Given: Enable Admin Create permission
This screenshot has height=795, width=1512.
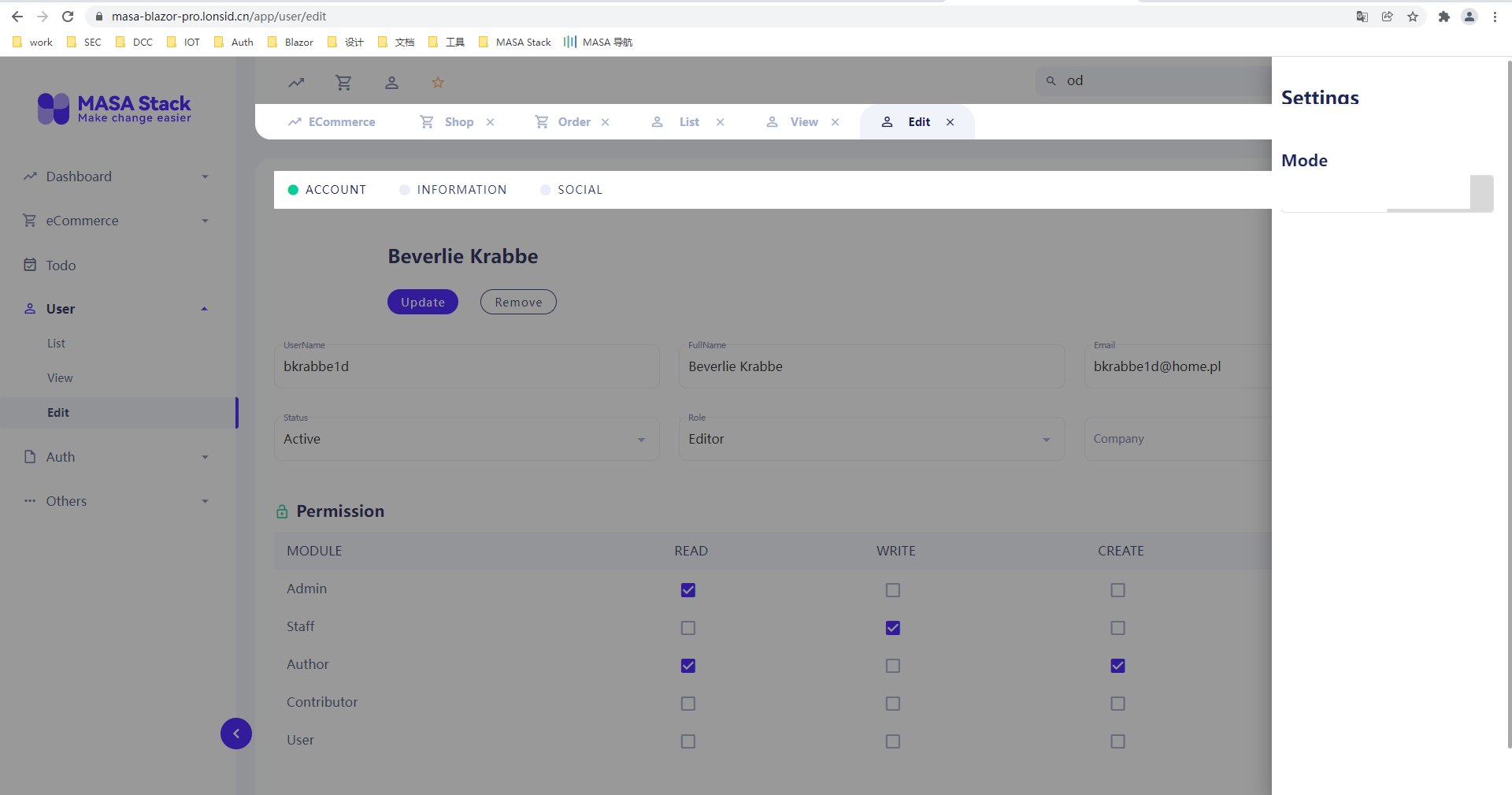Looking at the screenshot, I should coord(1117,590).
